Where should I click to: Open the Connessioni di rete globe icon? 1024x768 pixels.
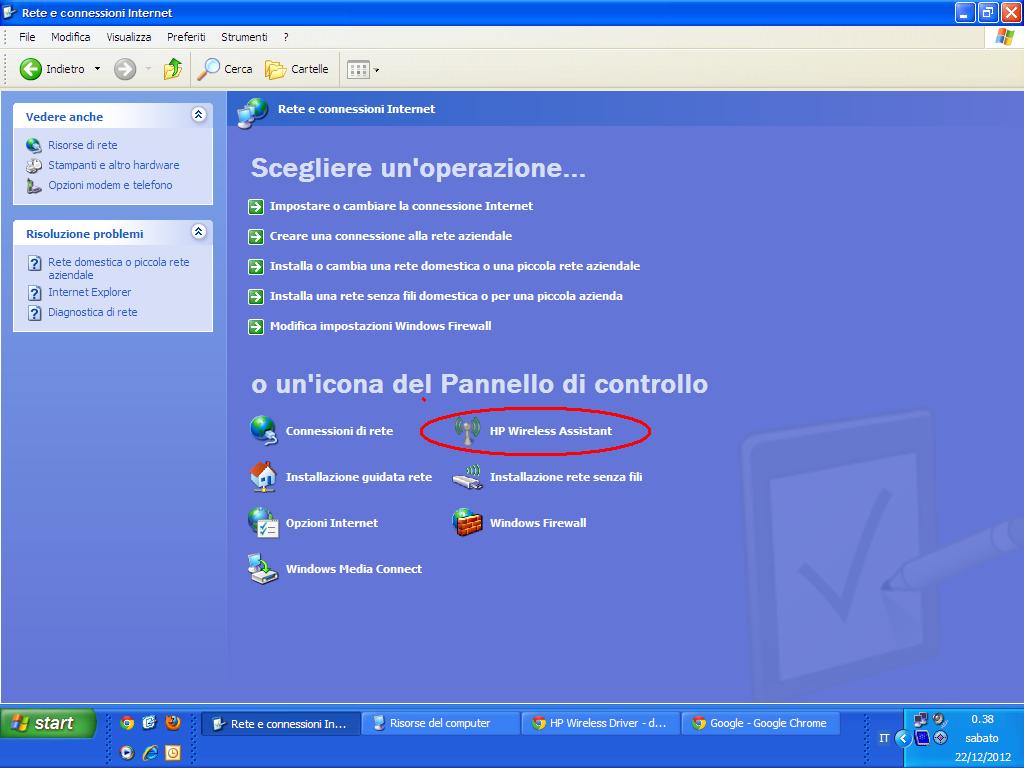263,430
